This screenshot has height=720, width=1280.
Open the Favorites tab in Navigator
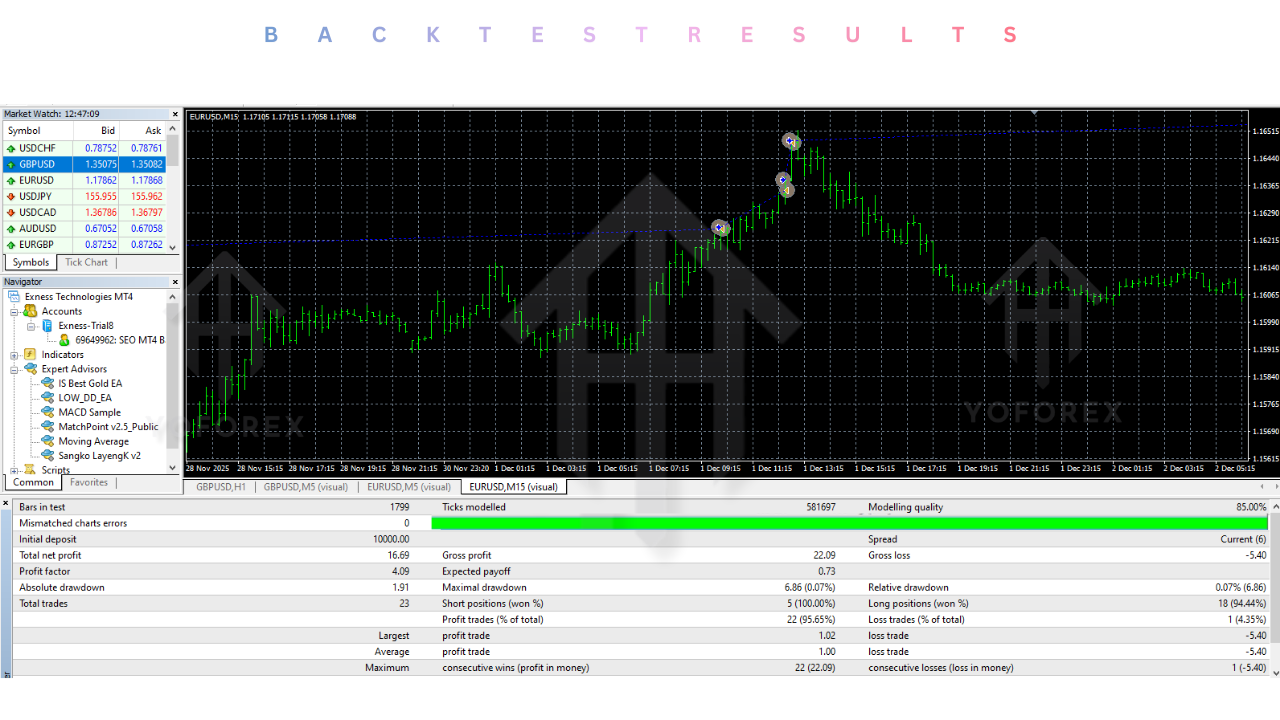pos(89,483)
